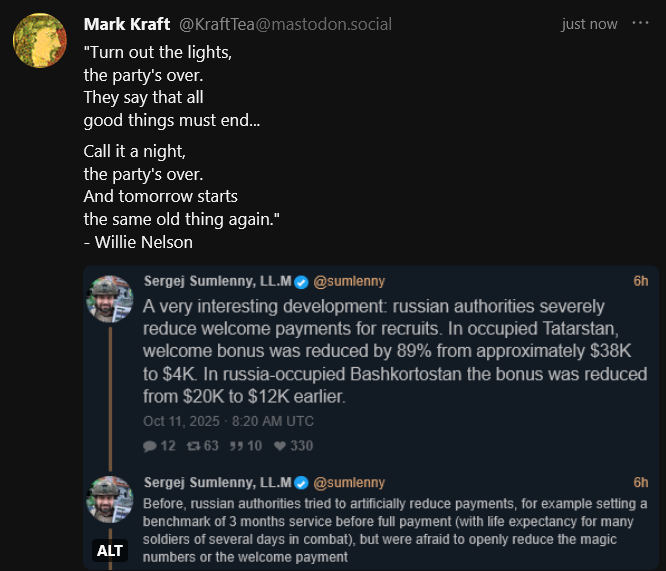
Task: Click Sergej Sumlenny's avatar in the second tweet
Action: click(110, 499)
